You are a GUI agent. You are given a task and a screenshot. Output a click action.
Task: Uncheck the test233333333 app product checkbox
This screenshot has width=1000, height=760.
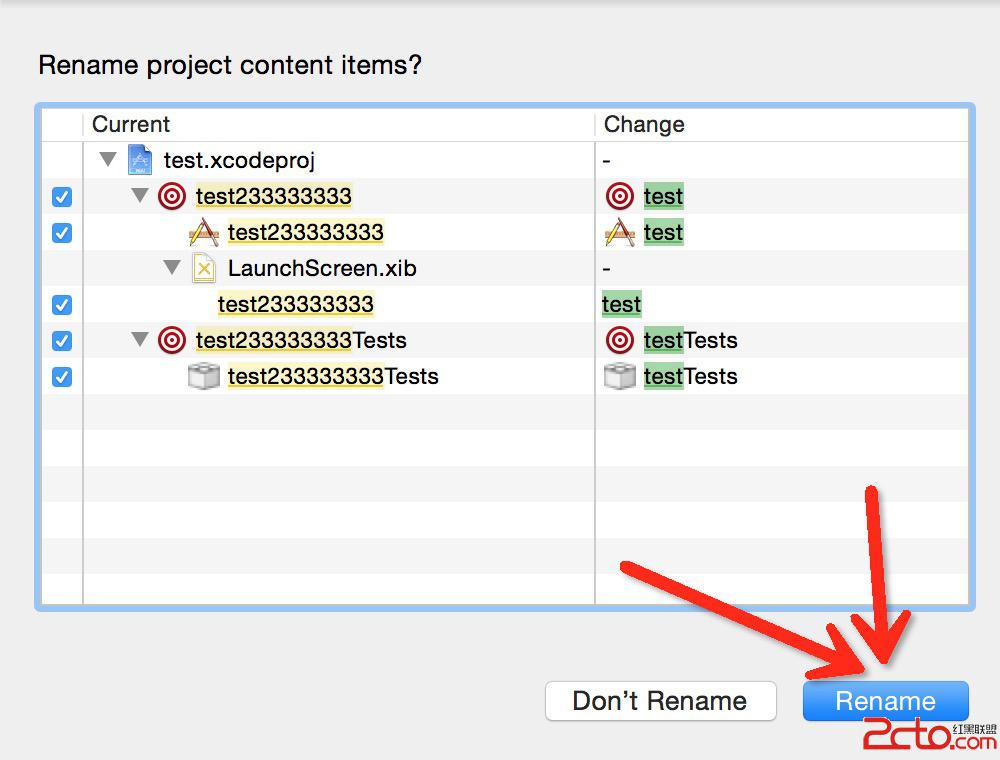[x=62, y=233]
